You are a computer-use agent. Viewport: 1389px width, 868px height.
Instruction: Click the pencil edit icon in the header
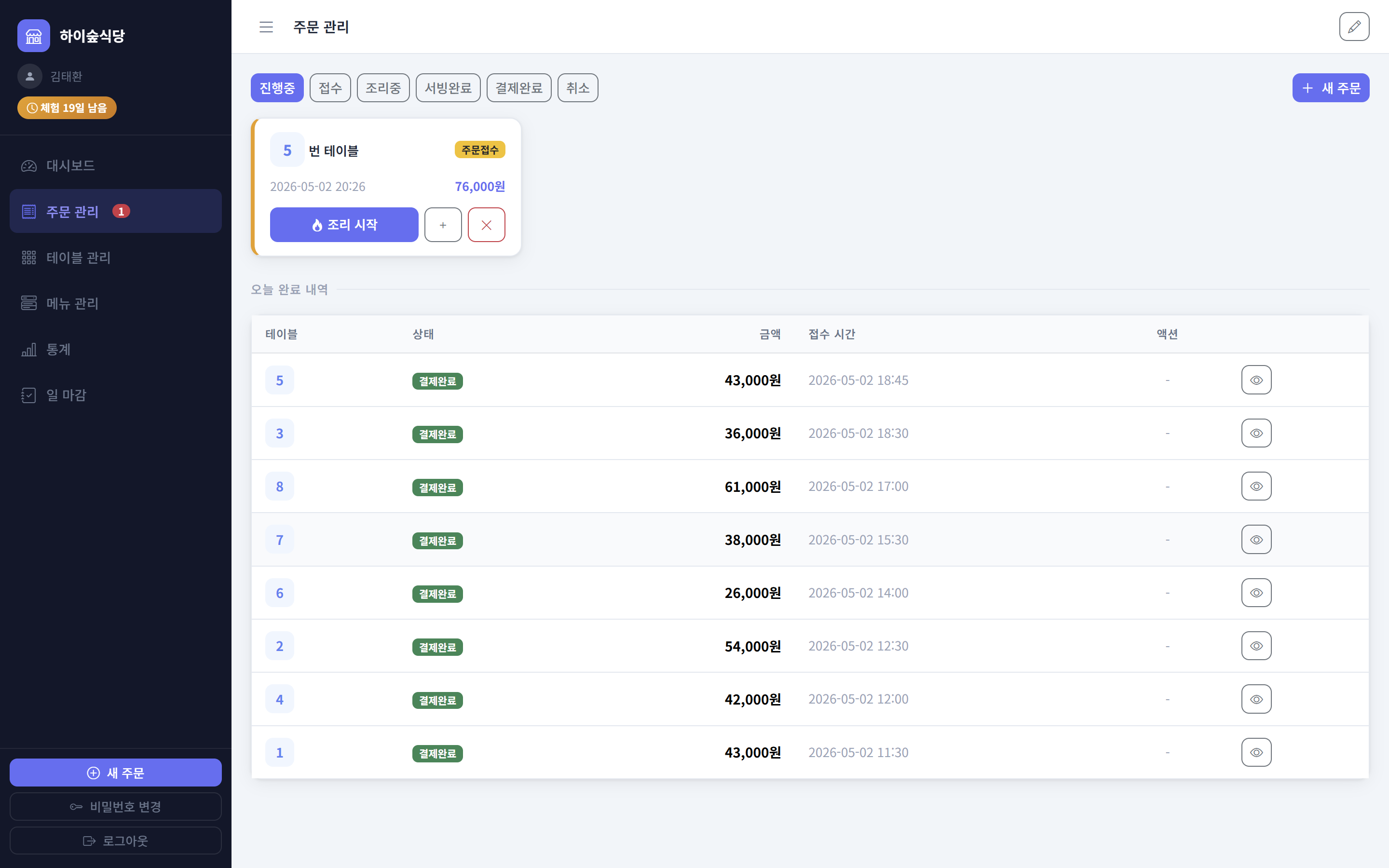pos(1354,27)
